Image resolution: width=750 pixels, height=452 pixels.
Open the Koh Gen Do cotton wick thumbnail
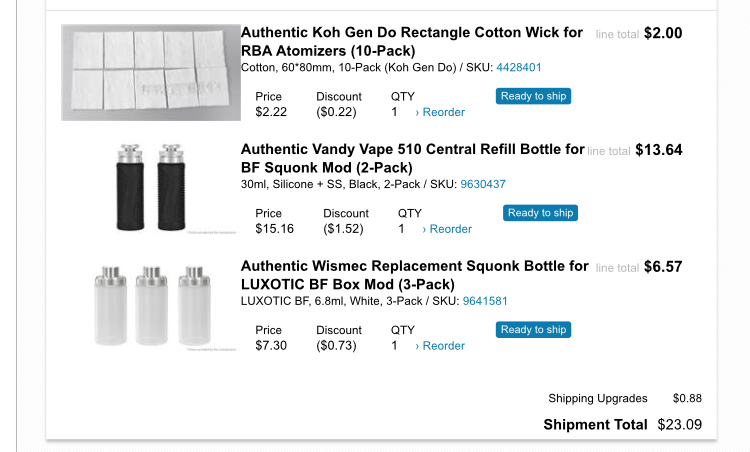point(150,73)
